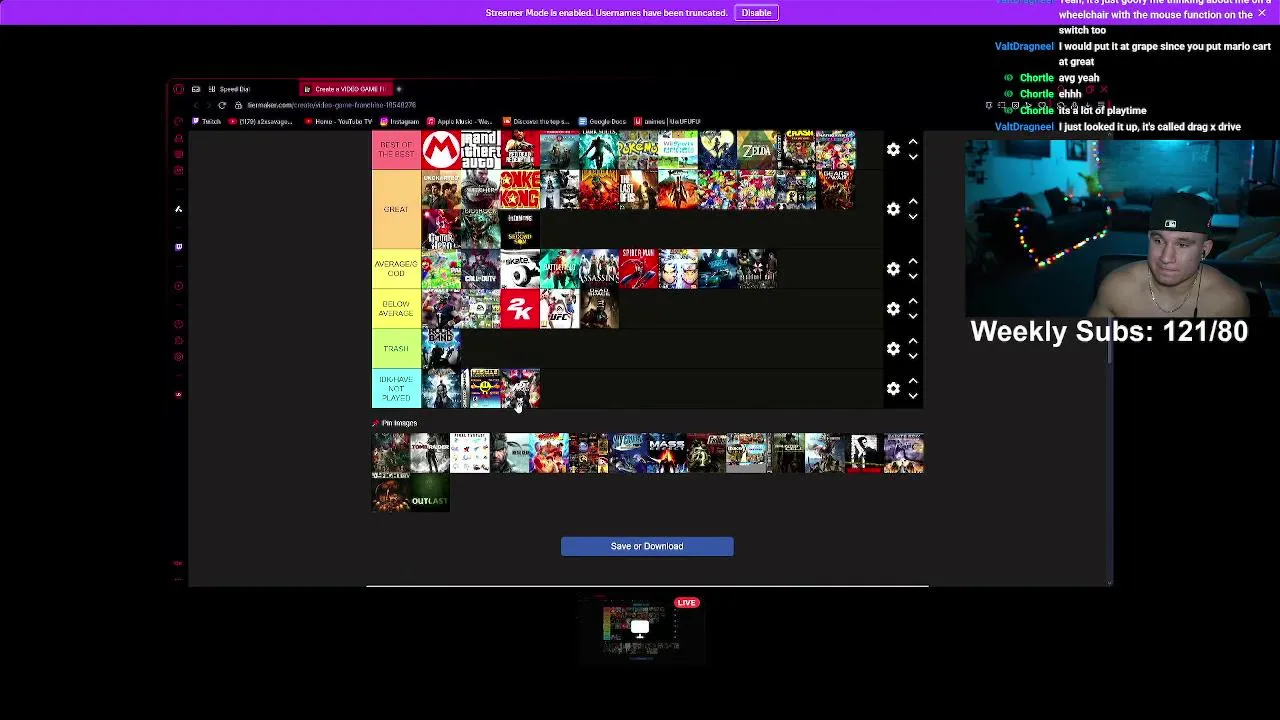Edit the BEST OF THE BEST tier label
1280x720 pixels.
tap(396, 149)
